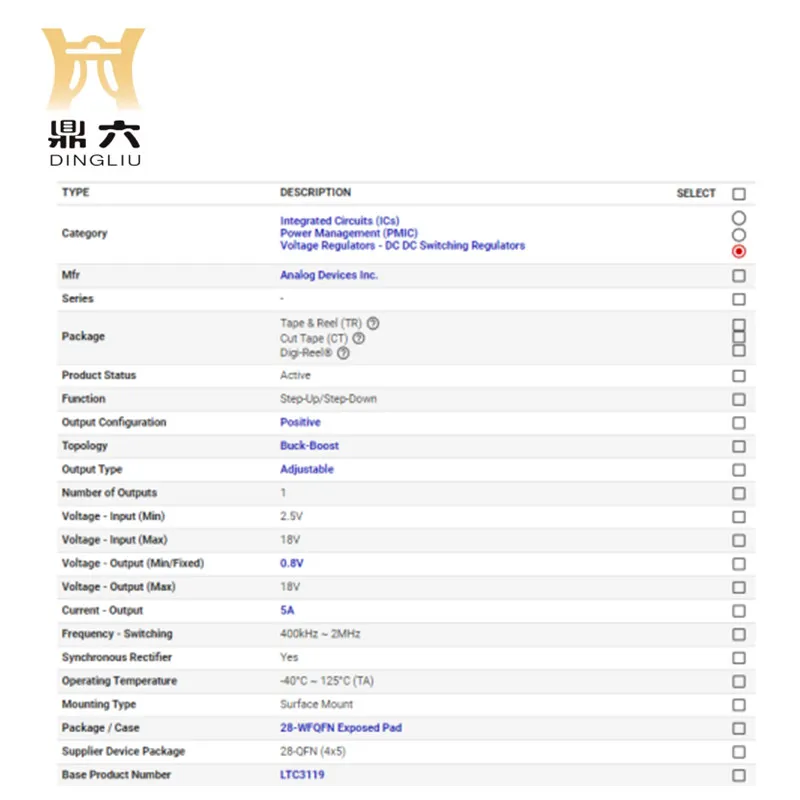Open the Analog Devices Inc. link
The height and width of the screenshot is (800, 800).
(x=329, y=275)
